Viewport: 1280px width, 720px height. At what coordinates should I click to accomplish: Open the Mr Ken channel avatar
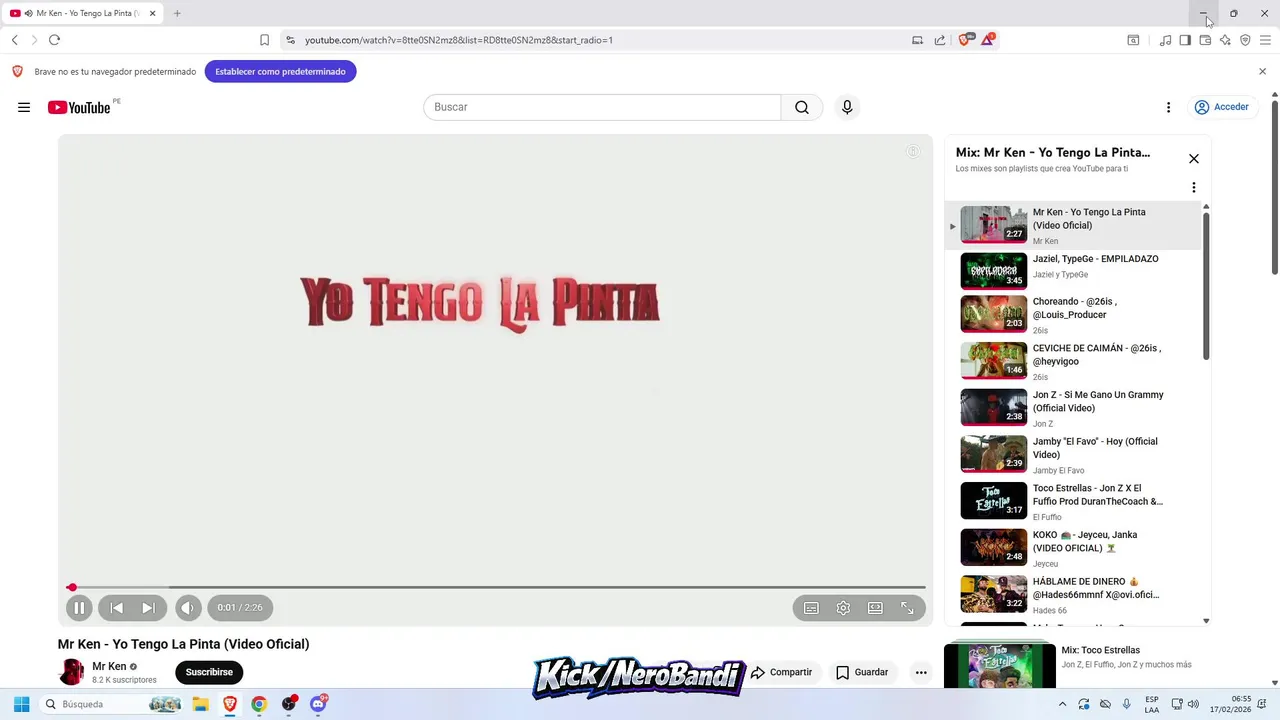click(x=72, y=672)
